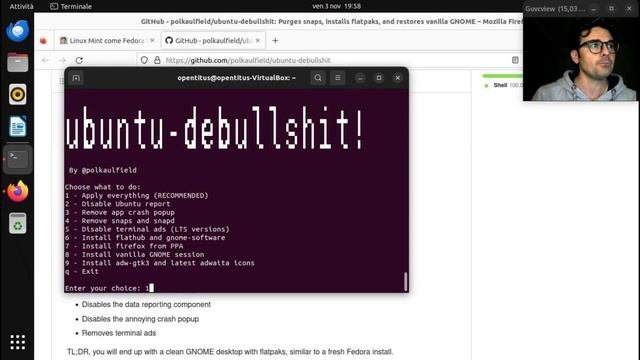This screenshot has height=360, width=640.
Task: Click "Disables the data reporting component" bullet
Action: pos(146,304)
